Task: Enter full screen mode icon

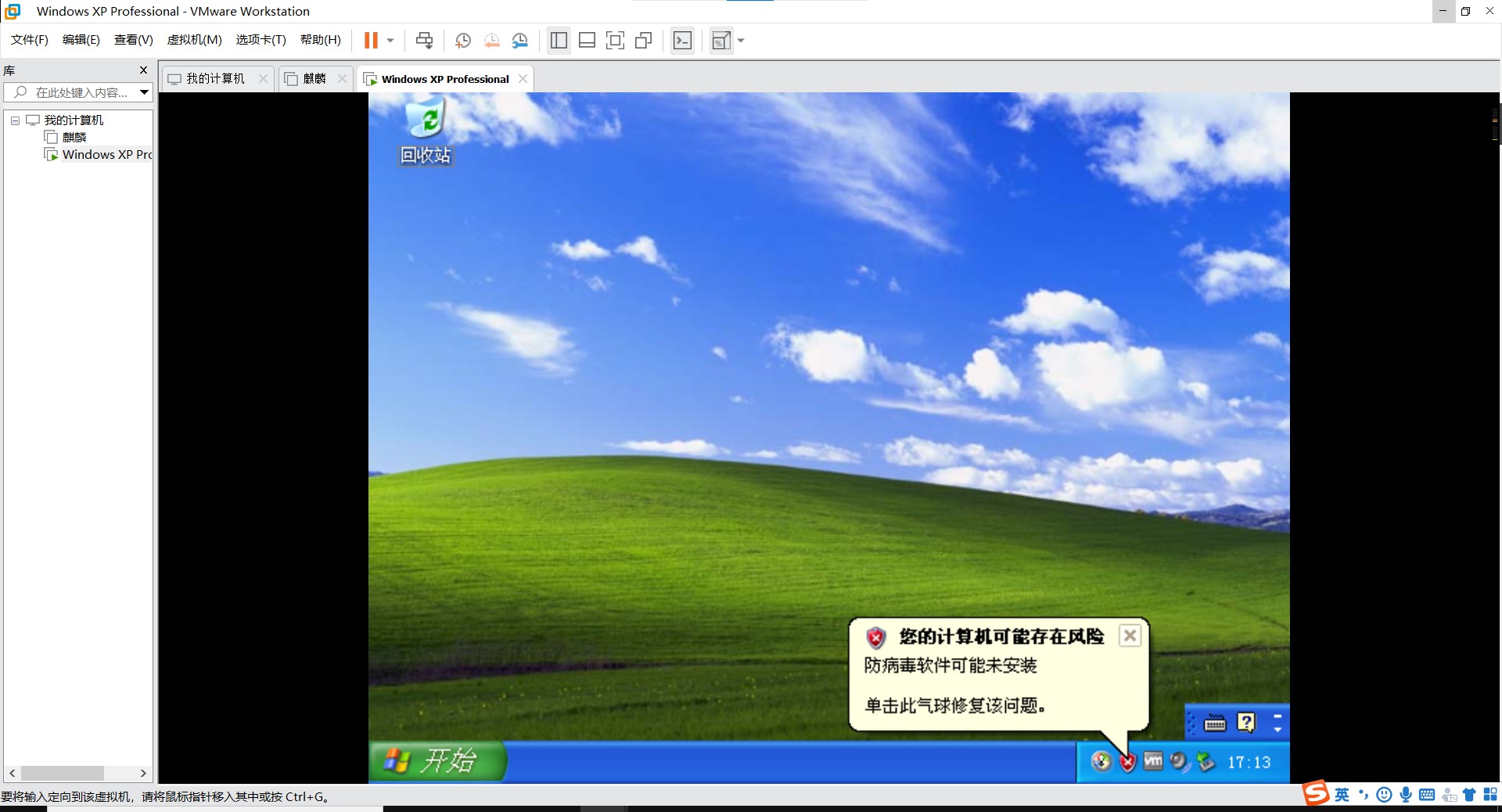Action: pos(616,40)
